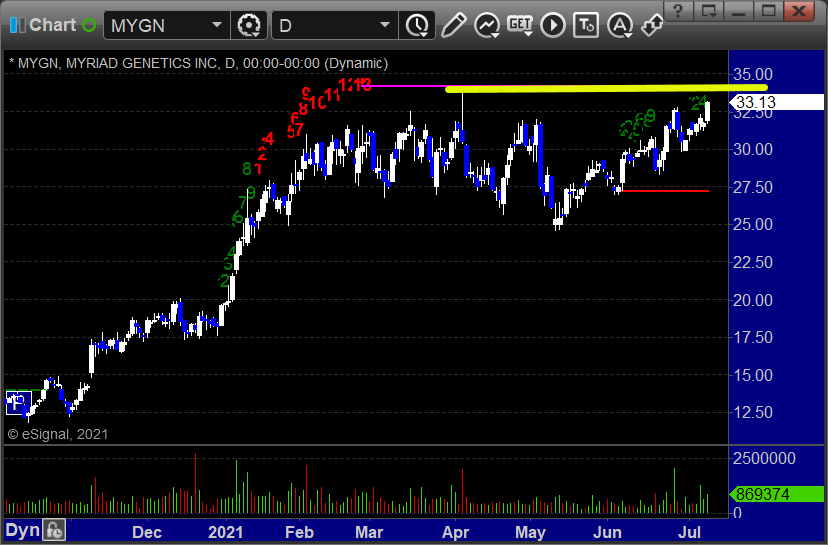Open the gear symbol settings menu
Image resolution: width=828 pixels, height=545 pixels.
pyautogui.click(x=249, y=25)
